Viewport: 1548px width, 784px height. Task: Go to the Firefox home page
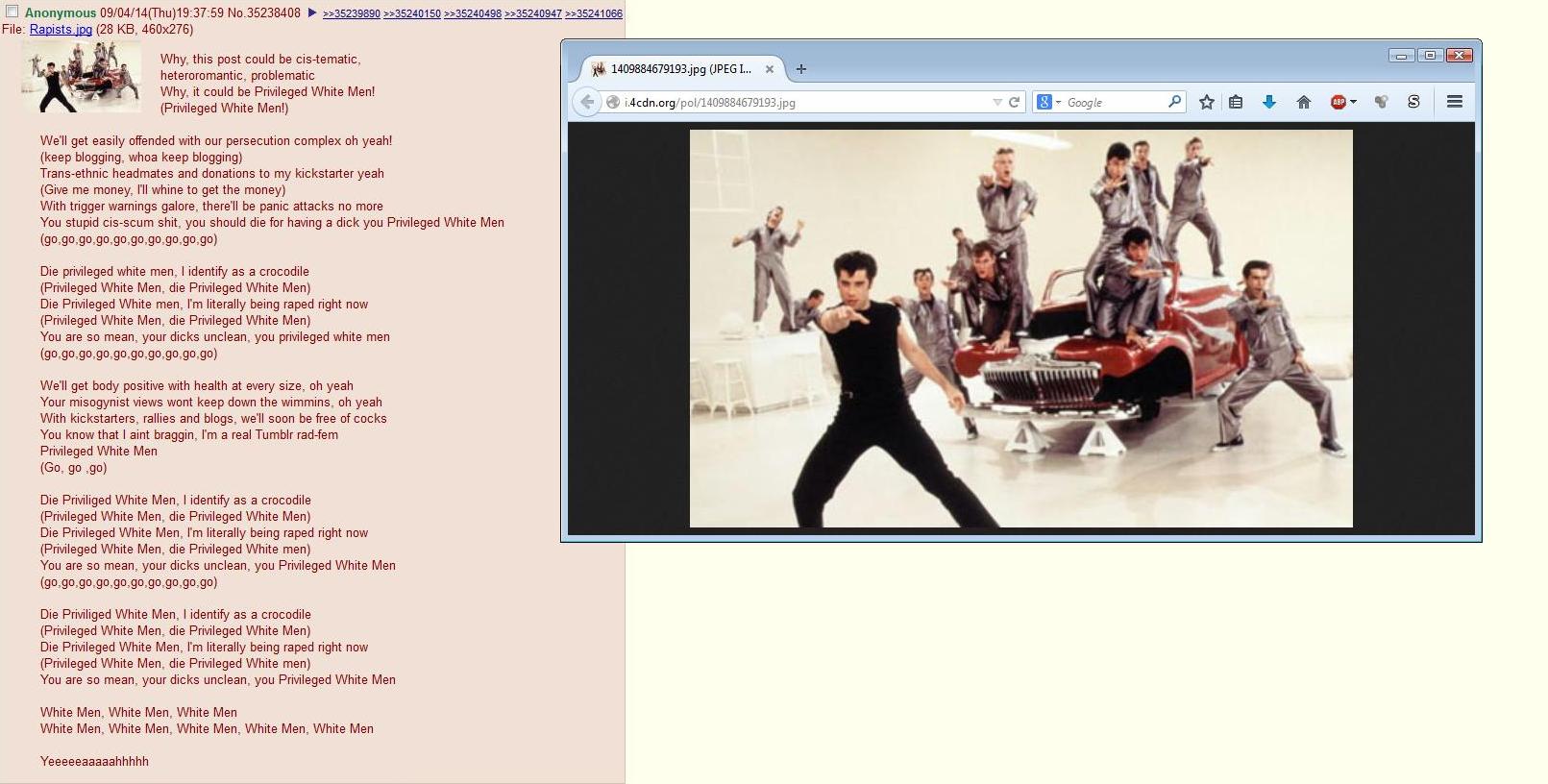(x=1304, y=102)
